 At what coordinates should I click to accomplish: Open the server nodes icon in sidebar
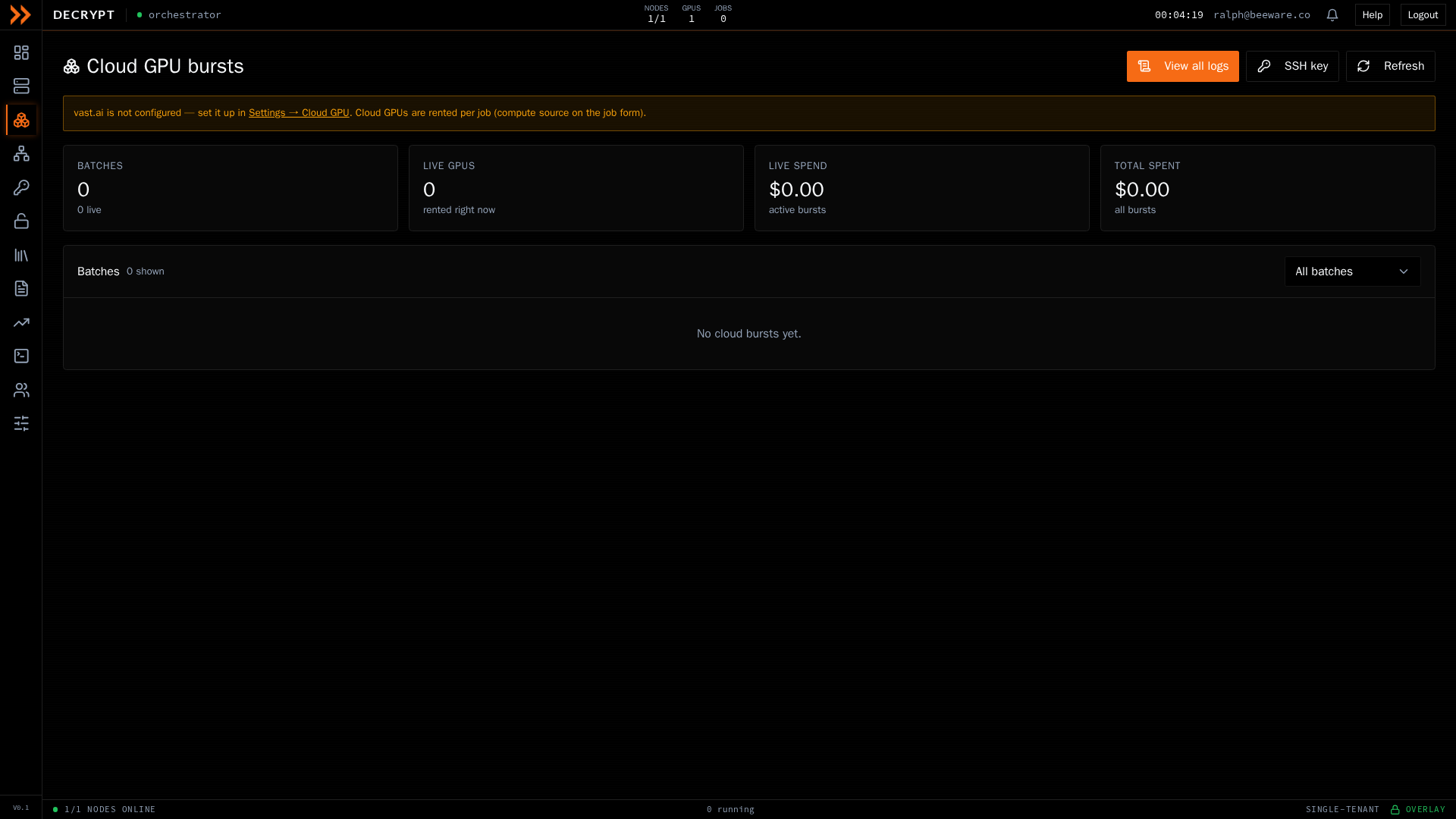(21, 86)
